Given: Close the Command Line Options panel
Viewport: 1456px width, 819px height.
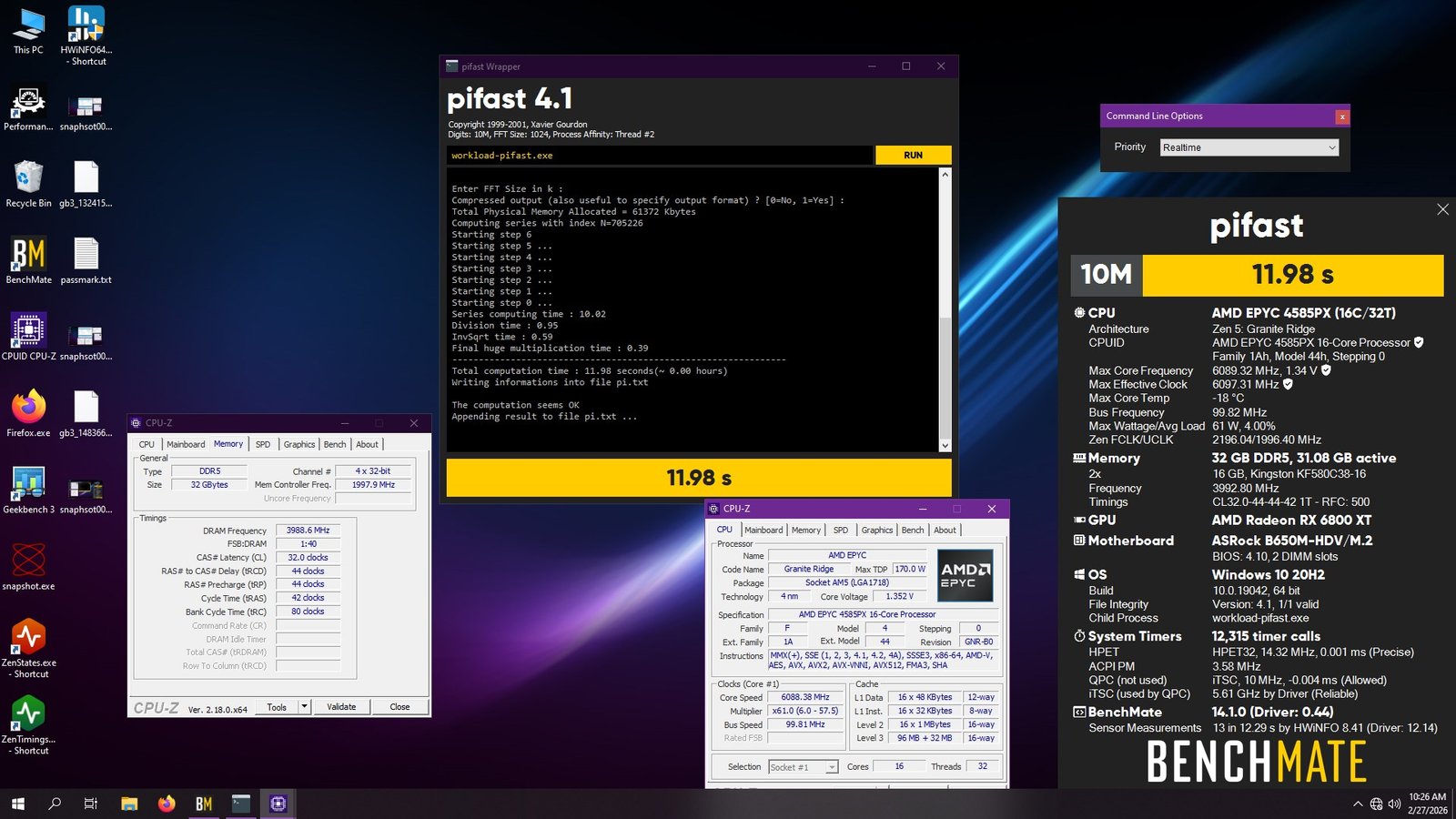Looking at the screenshot, I should pyautogui.click(x=1341, y=116).
